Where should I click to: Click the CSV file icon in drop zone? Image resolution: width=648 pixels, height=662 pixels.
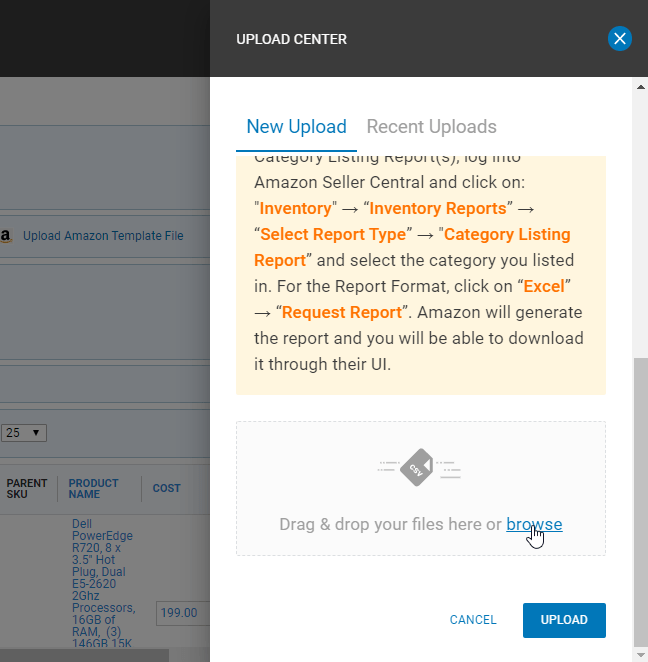(x=418, y=467)
